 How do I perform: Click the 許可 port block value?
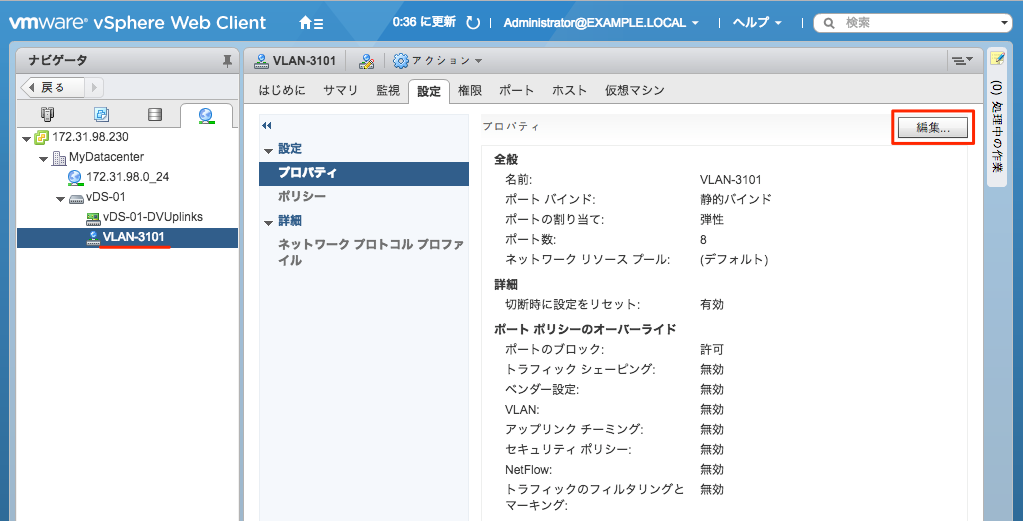(x=712, y=350)
